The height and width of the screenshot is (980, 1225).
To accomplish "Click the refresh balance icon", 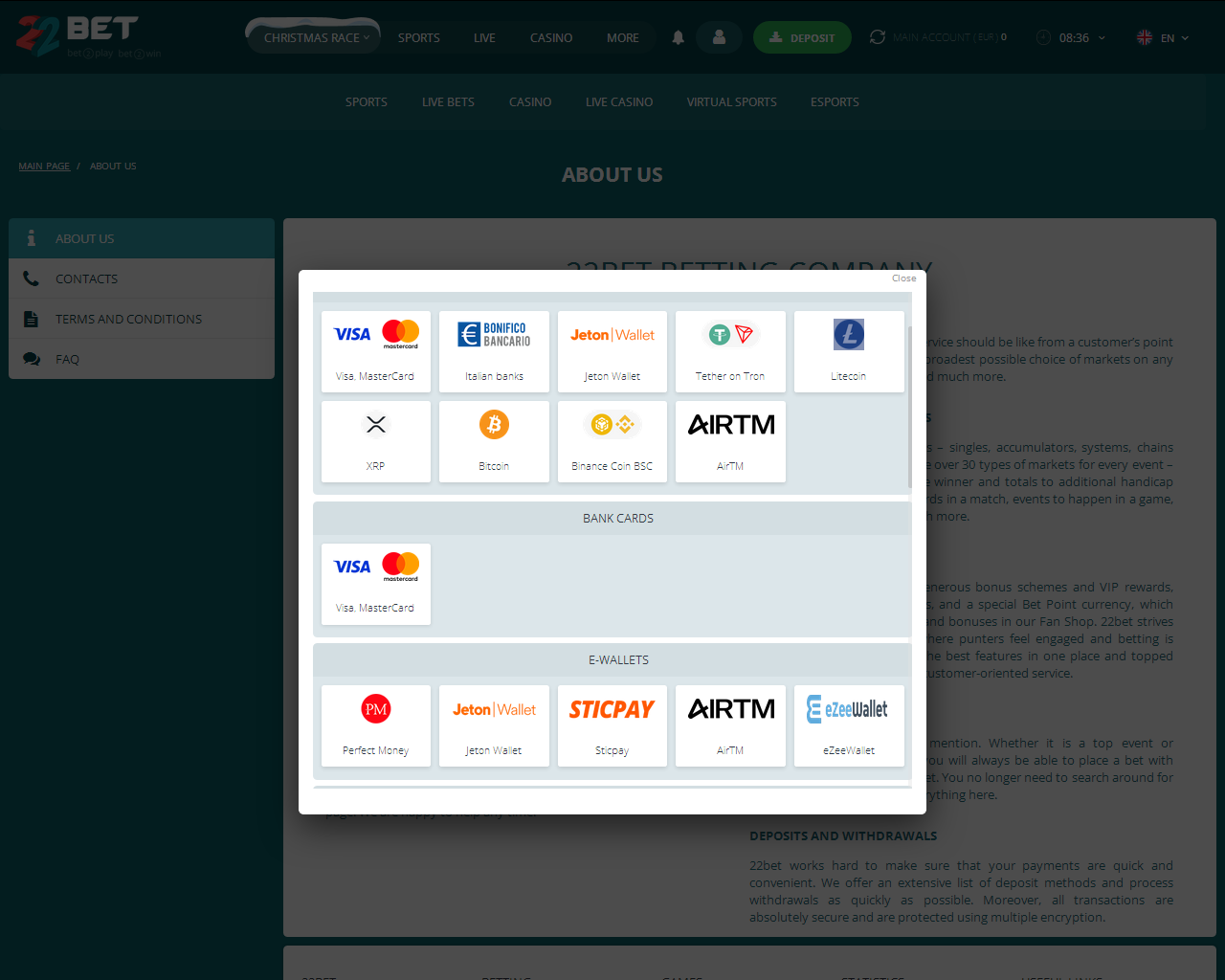I will coord(877,37).
